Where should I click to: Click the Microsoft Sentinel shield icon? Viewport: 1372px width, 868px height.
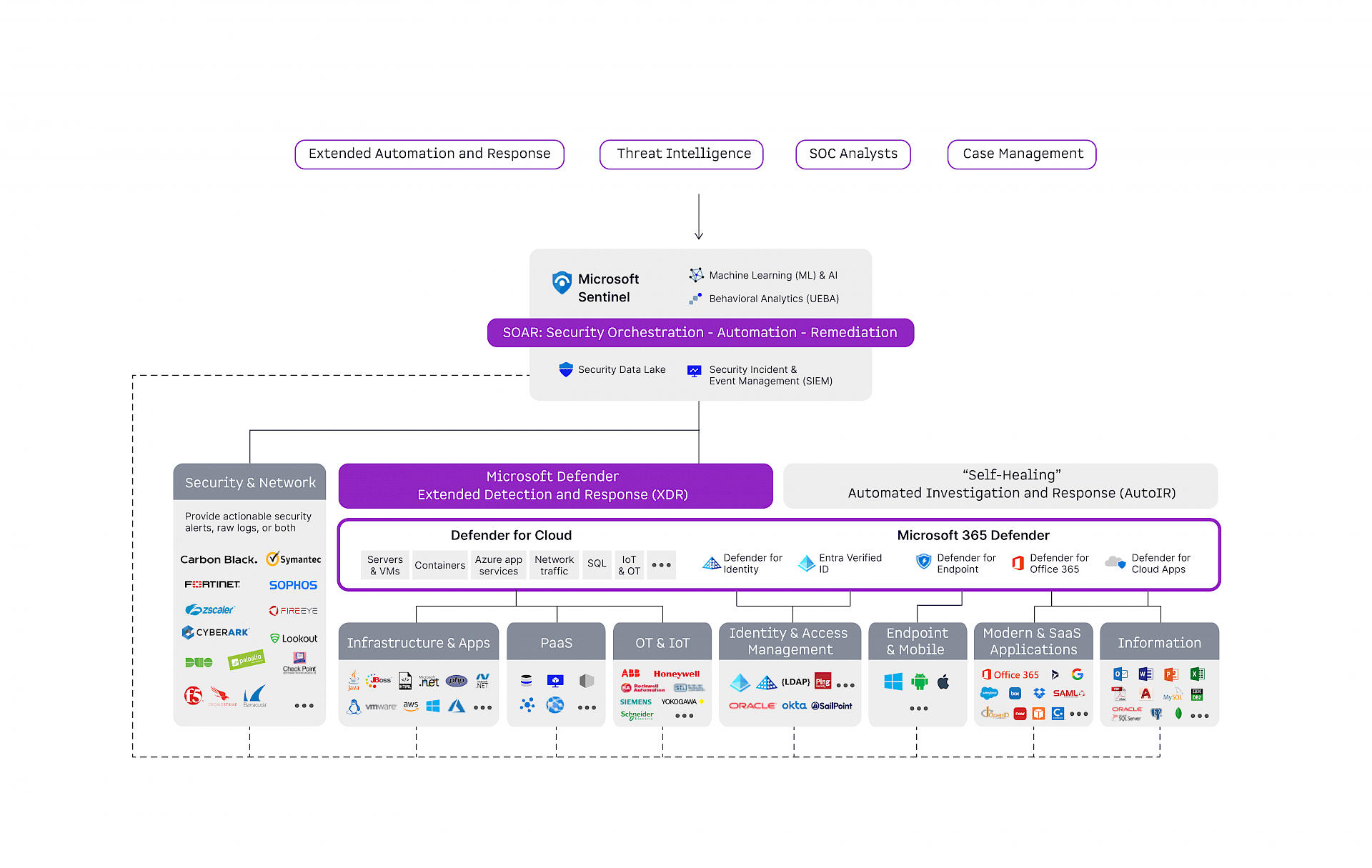562,283
